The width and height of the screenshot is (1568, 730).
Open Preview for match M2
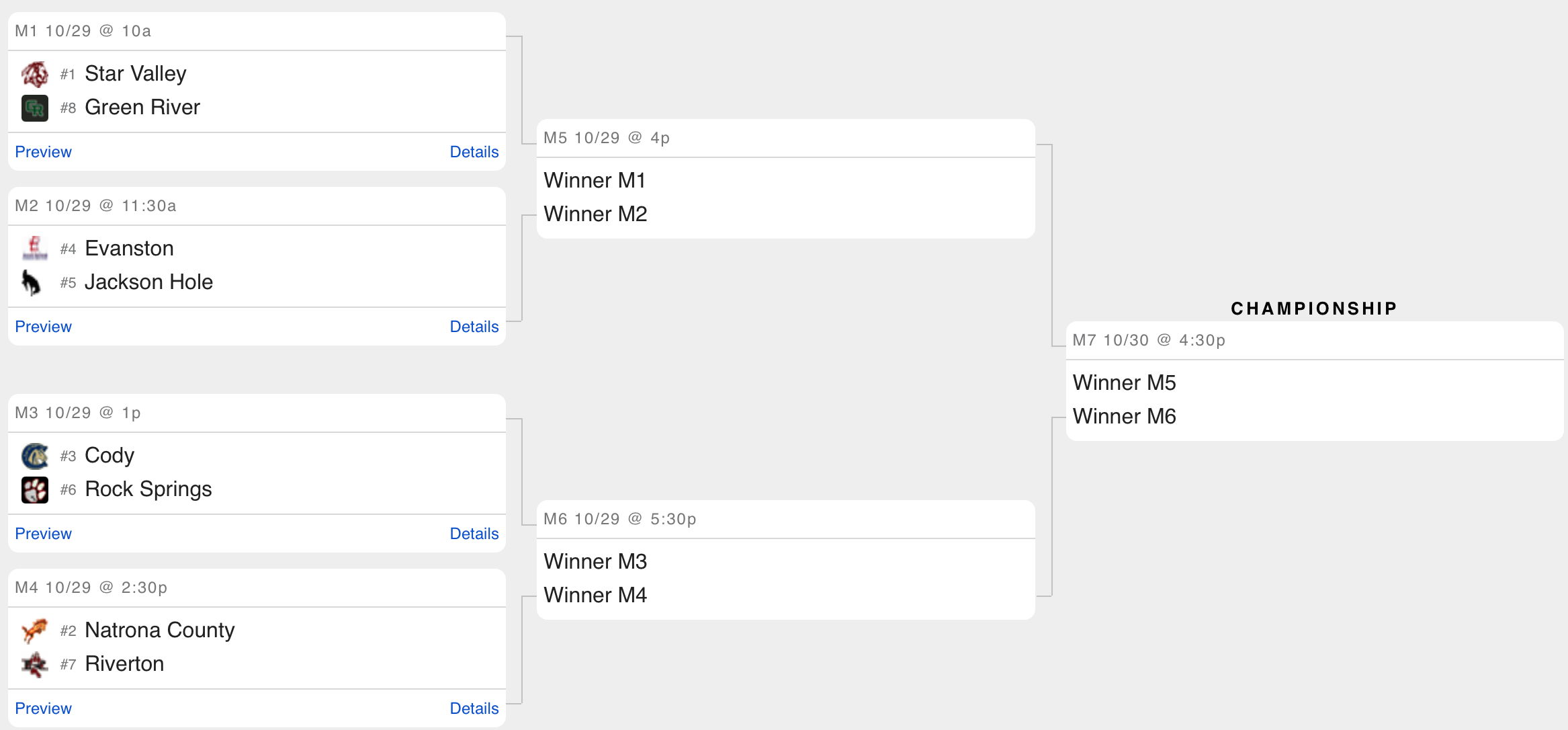tap(43, 327)
